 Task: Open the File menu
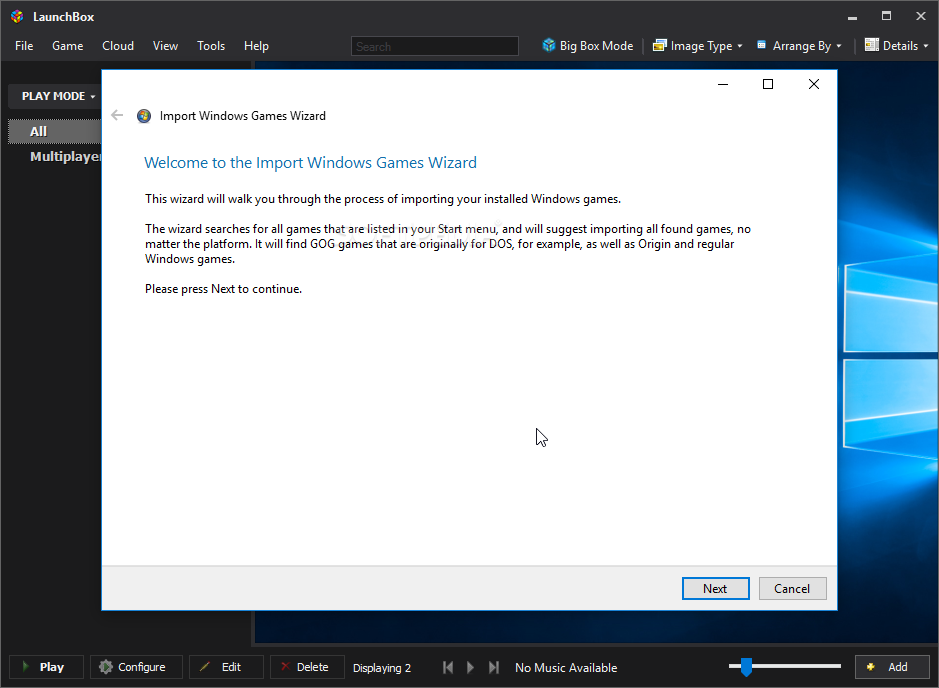tap(24, 46)
